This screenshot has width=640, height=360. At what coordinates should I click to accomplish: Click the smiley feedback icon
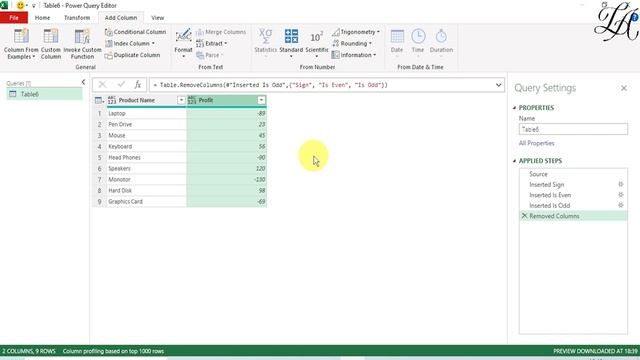[x=20, y=6]
